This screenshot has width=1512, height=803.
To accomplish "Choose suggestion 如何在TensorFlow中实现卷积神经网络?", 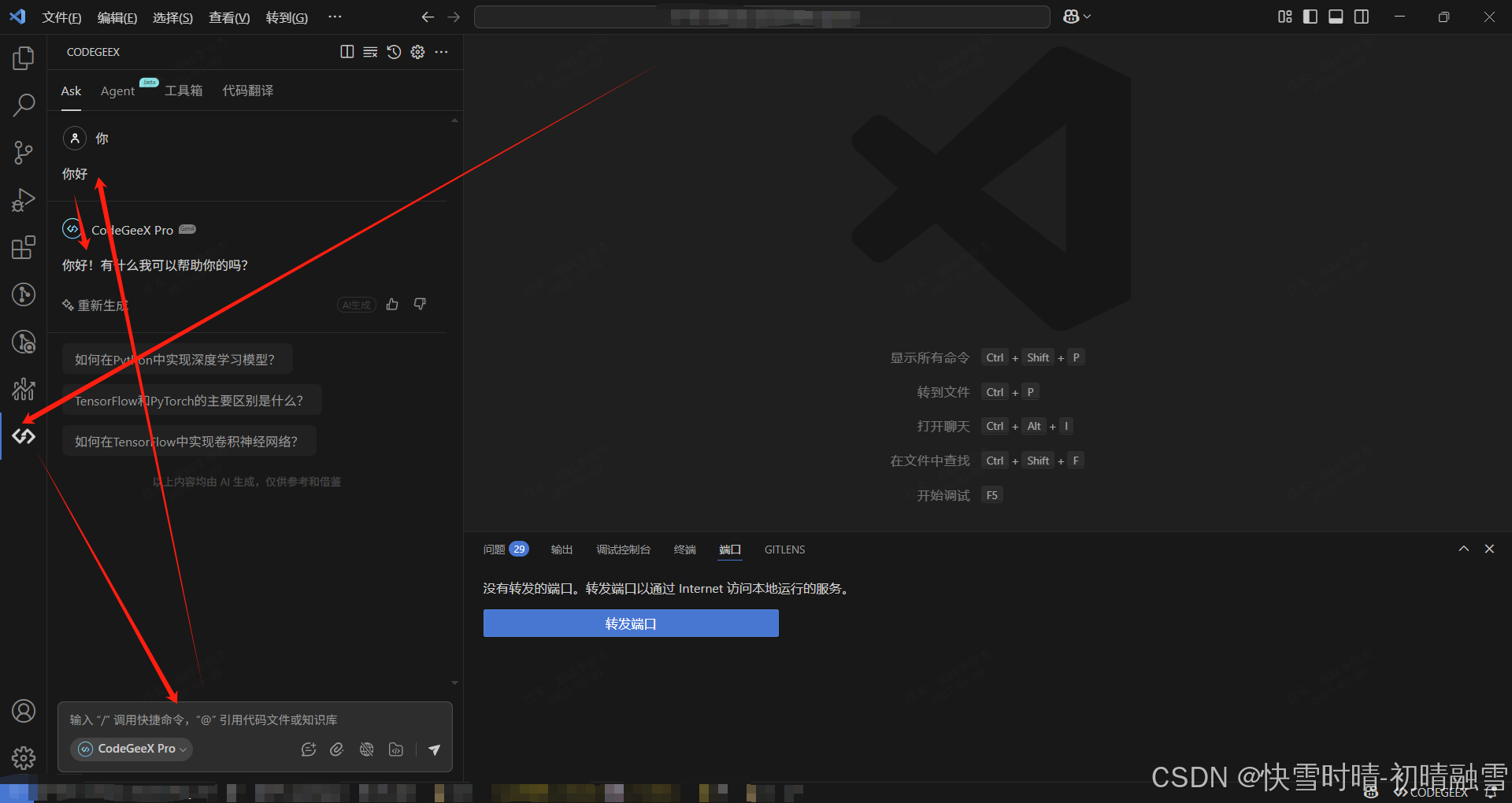I will [x=188, y=442].
